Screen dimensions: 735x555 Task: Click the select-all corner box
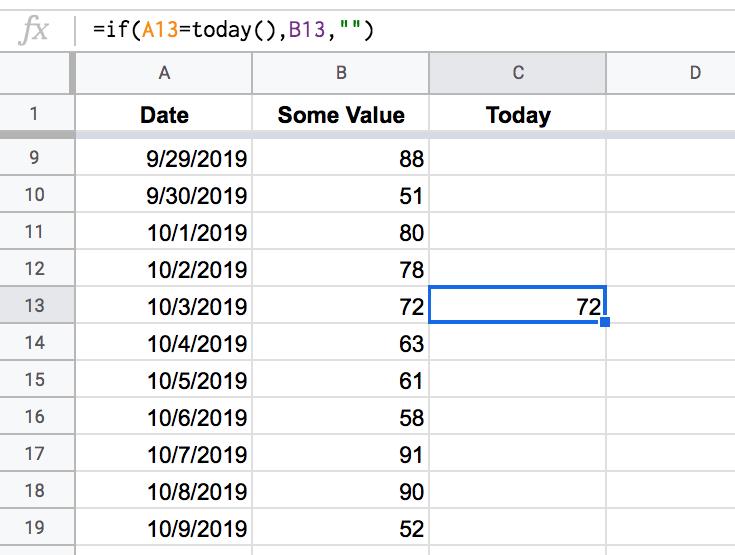pos(37,73)
